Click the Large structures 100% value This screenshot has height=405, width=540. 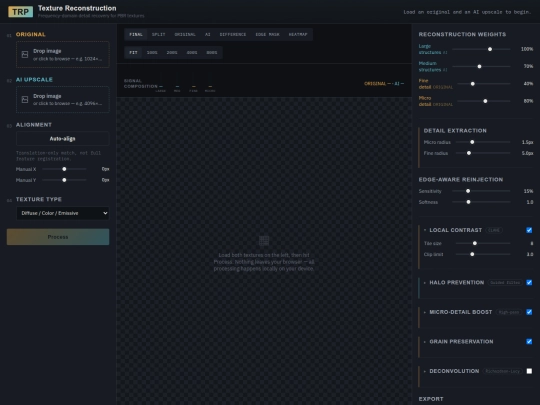527,49
